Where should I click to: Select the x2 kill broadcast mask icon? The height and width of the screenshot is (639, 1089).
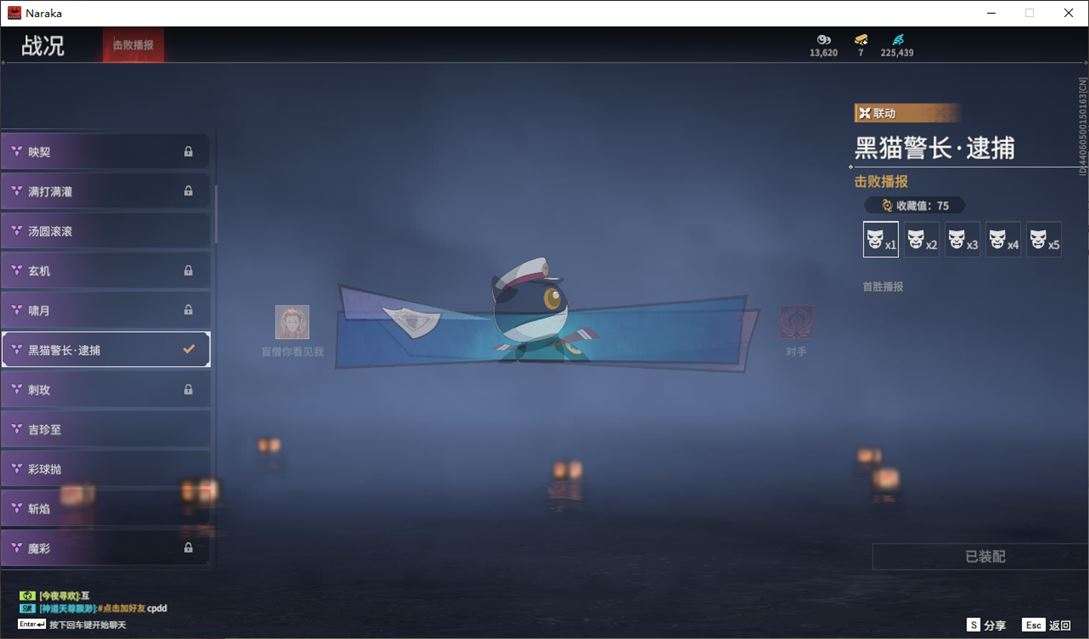pos(922,240)
